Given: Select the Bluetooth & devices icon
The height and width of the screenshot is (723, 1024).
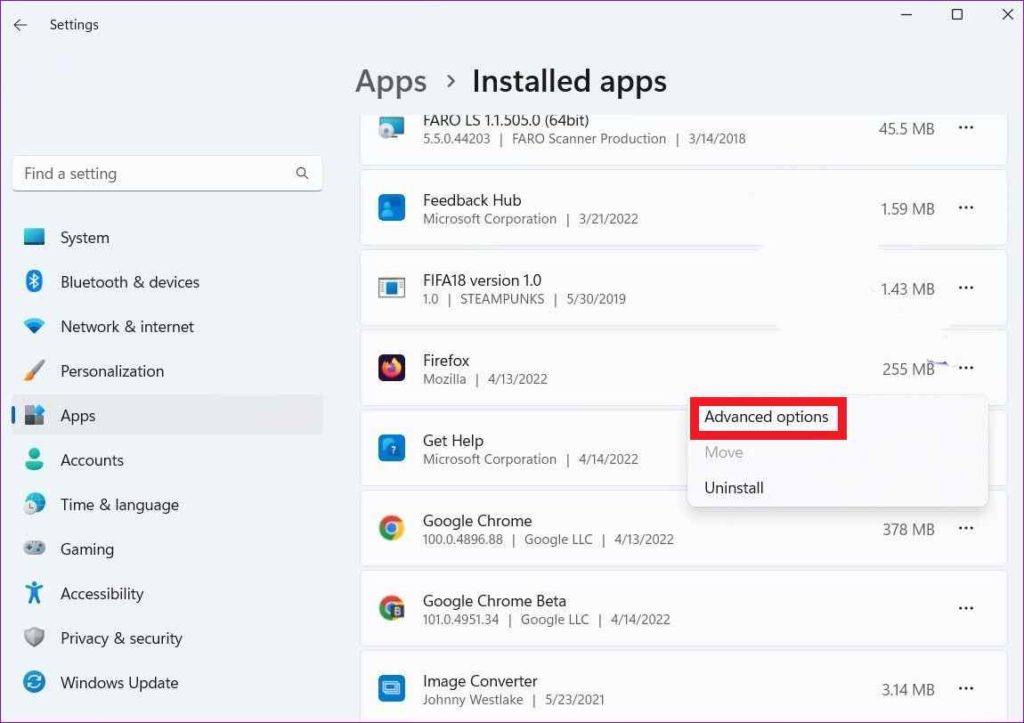Looking at the screenshot, I should 34,281.
